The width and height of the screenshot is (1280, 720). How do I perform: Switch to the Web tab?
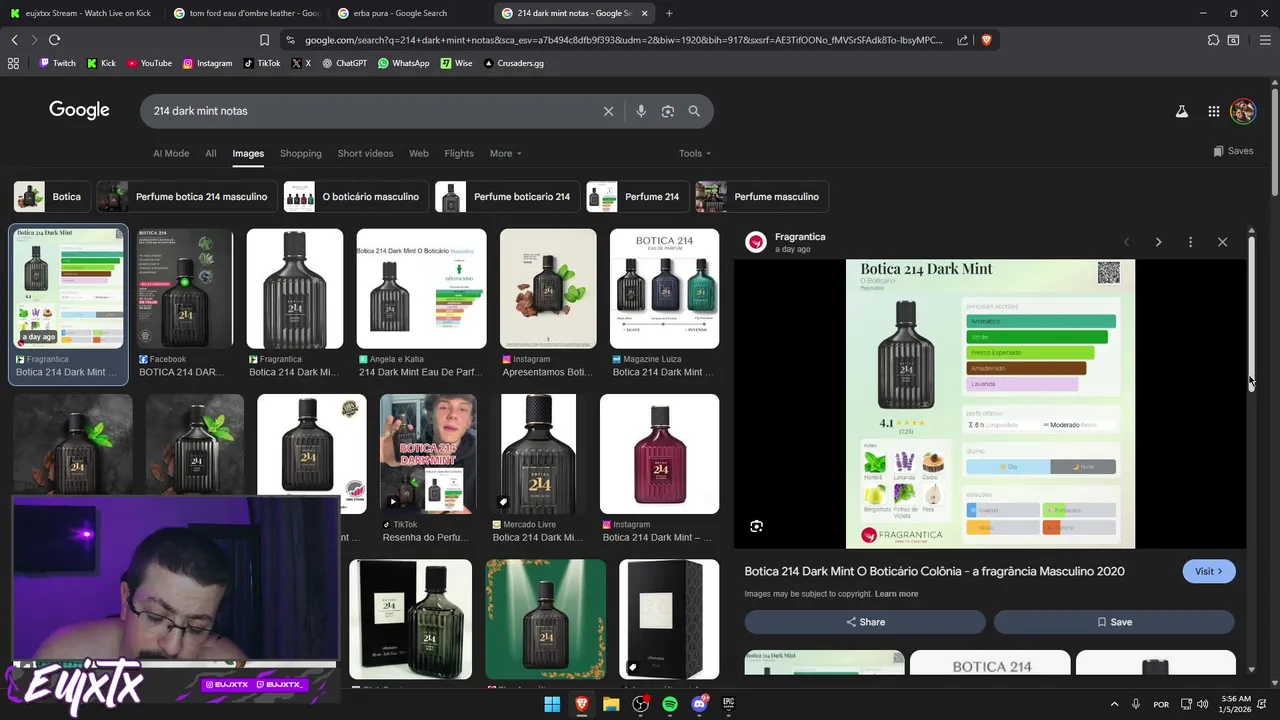point(419,153)
